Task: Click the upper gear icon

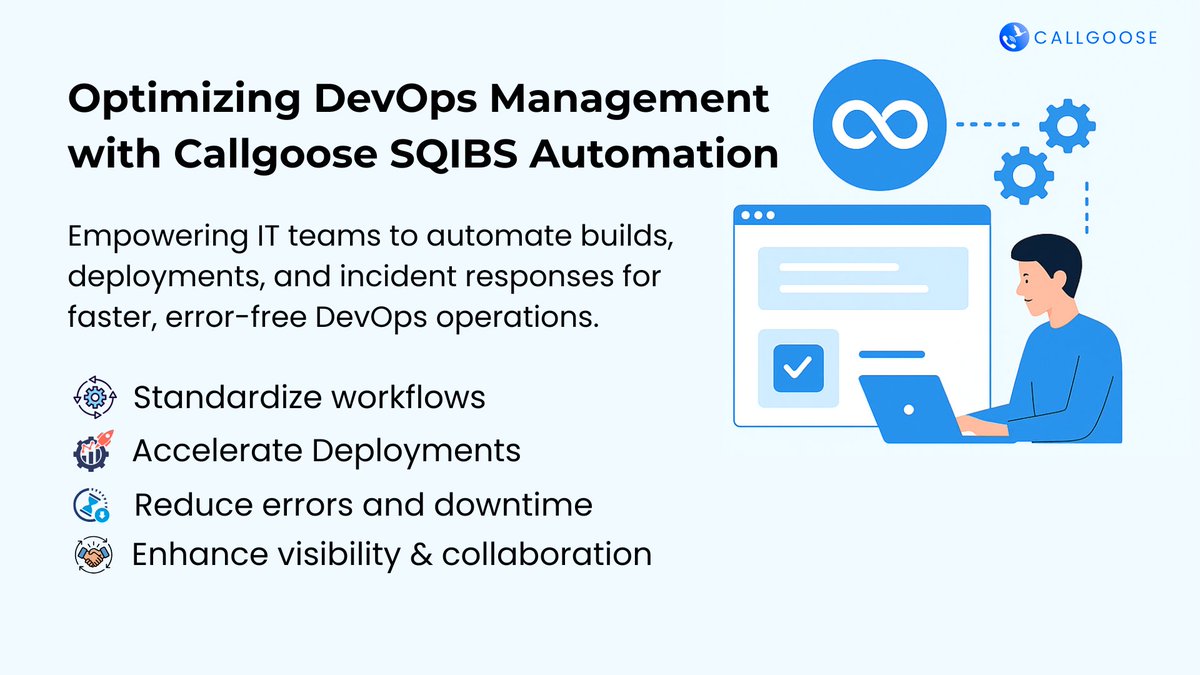Action: click(1069, 125)
